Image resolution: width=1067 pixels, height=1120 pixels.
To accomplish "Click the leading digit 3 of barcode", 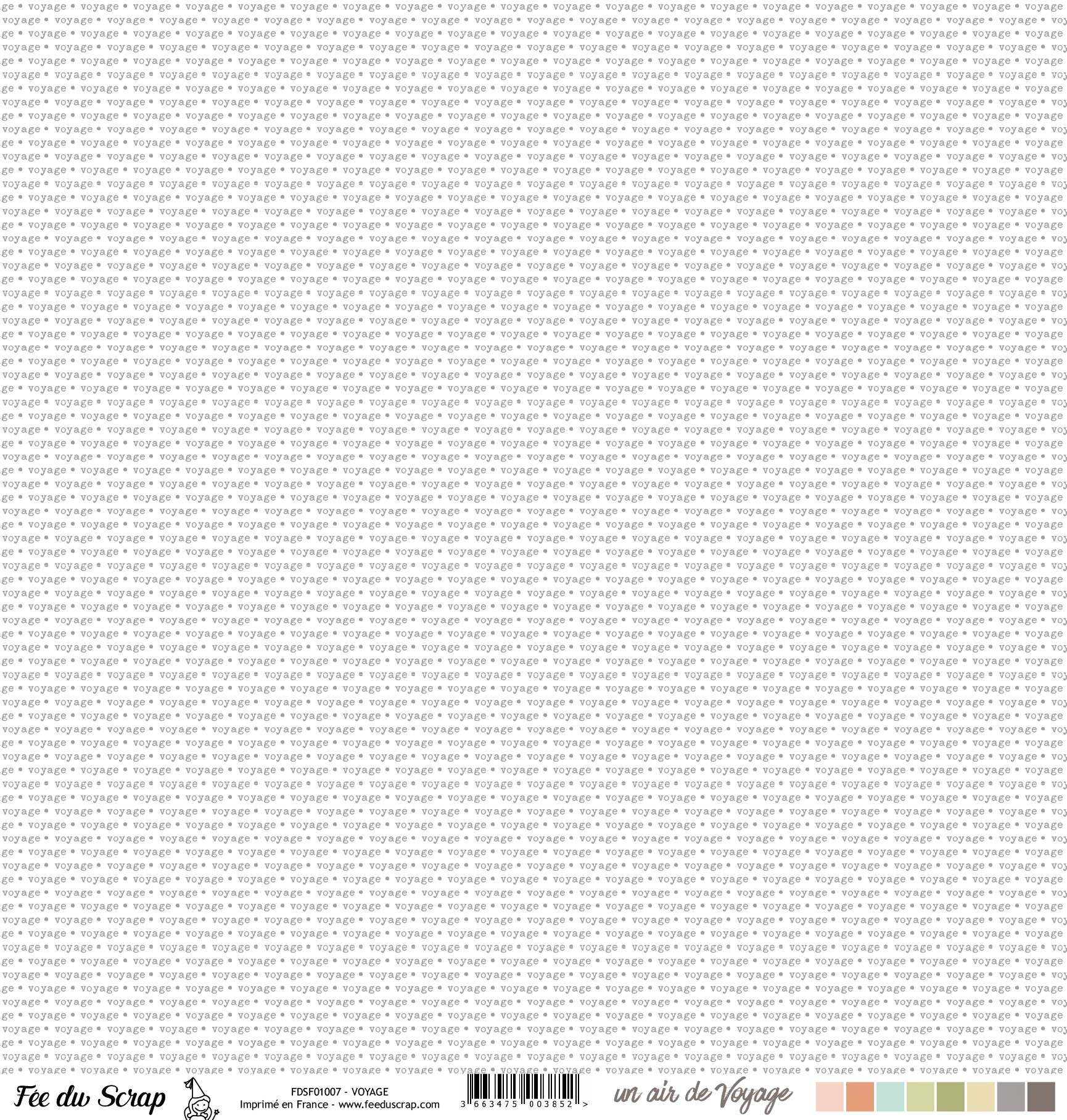I will [x=463, y=1105].
